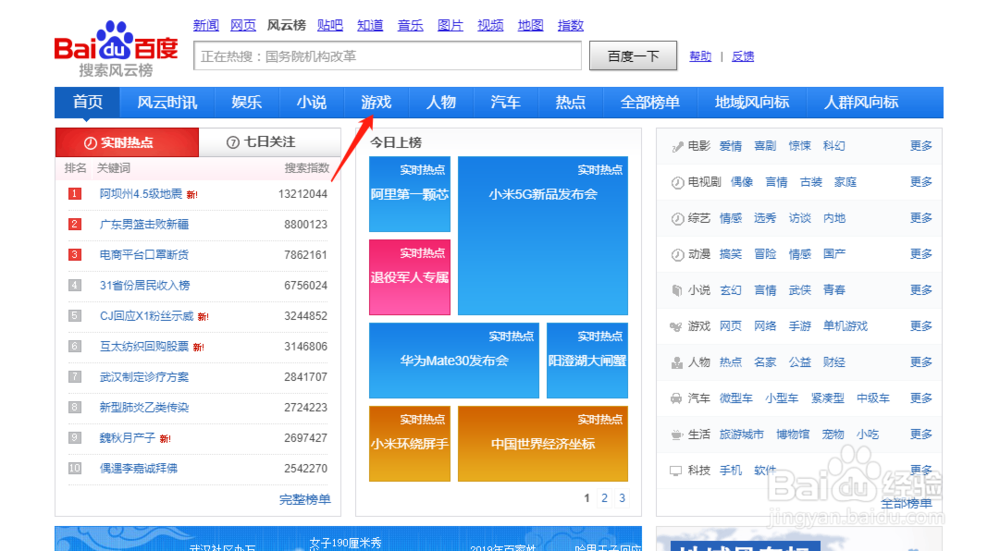The image size is (1000, 551).
Task: Focus the search input field
Action: (388, 56)
